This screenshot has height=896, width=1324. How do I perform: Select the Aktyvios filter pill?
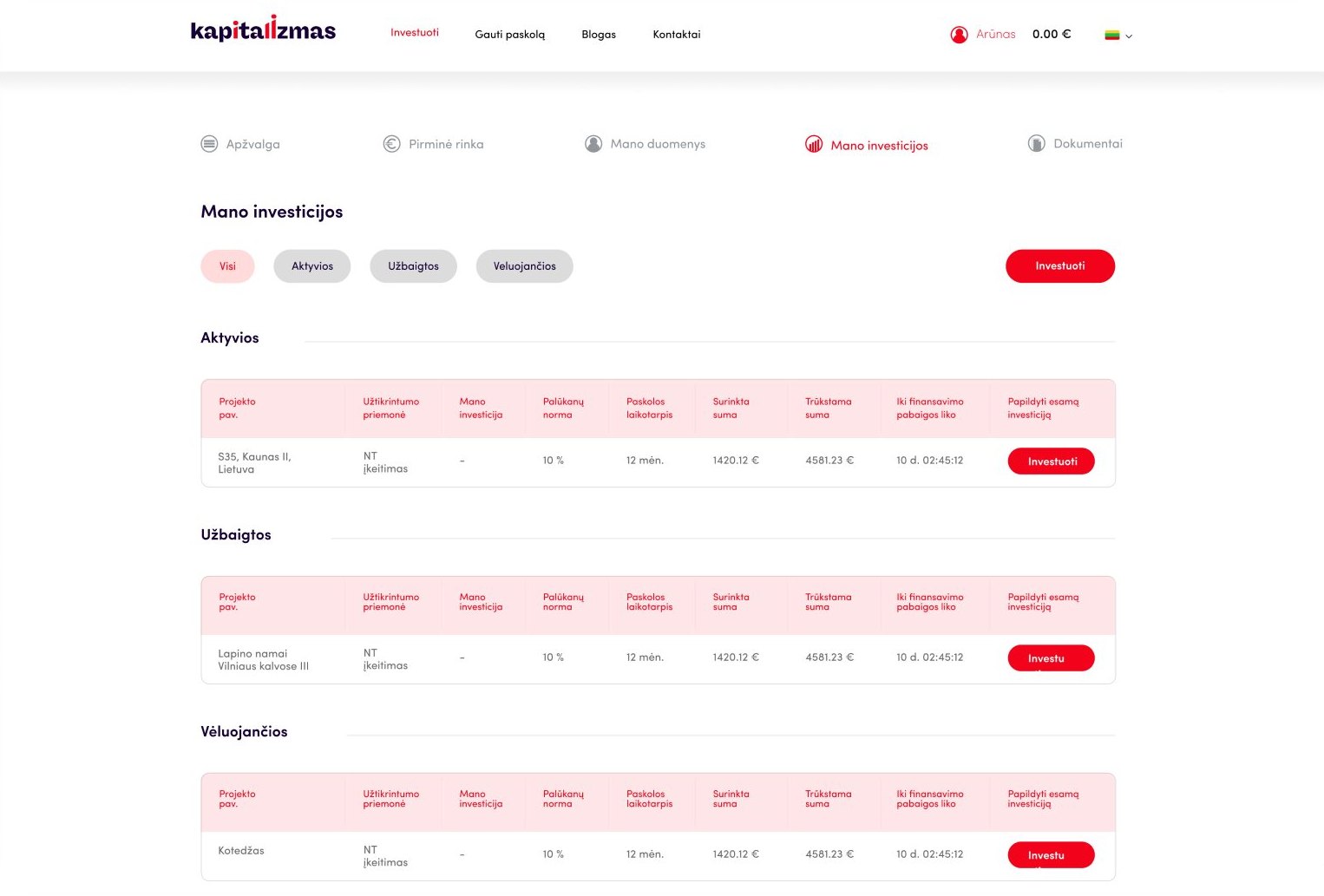point(312,266)
